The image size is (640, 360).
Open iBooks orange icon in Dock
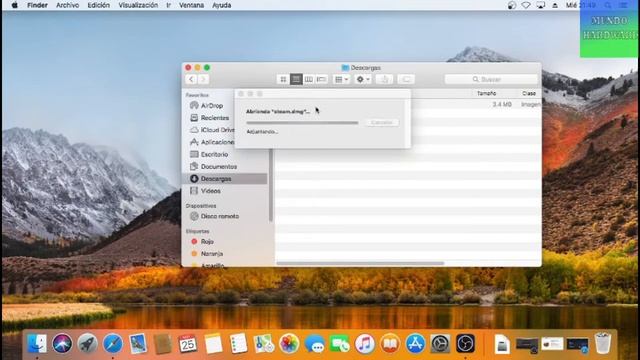point(390,344)
